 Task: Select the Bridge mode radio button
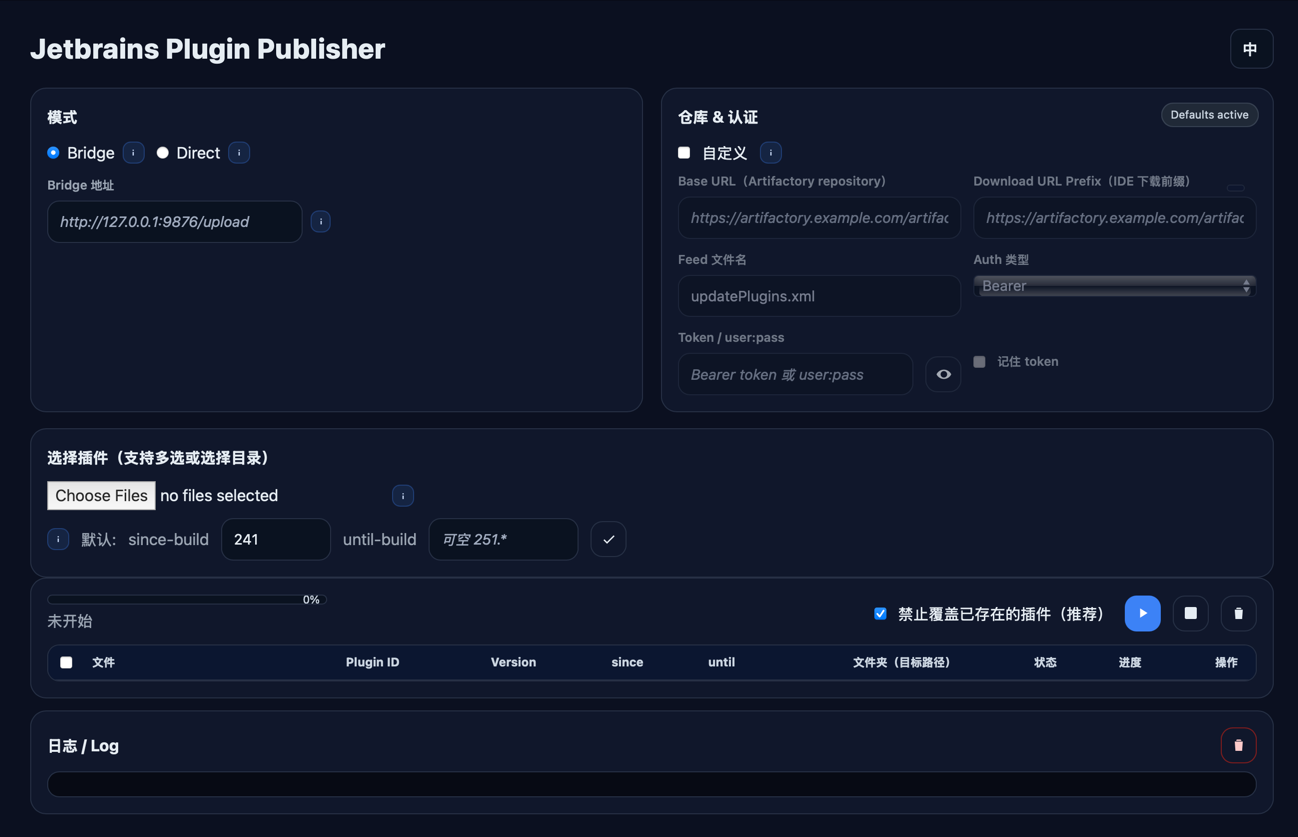tap(53, 153)
